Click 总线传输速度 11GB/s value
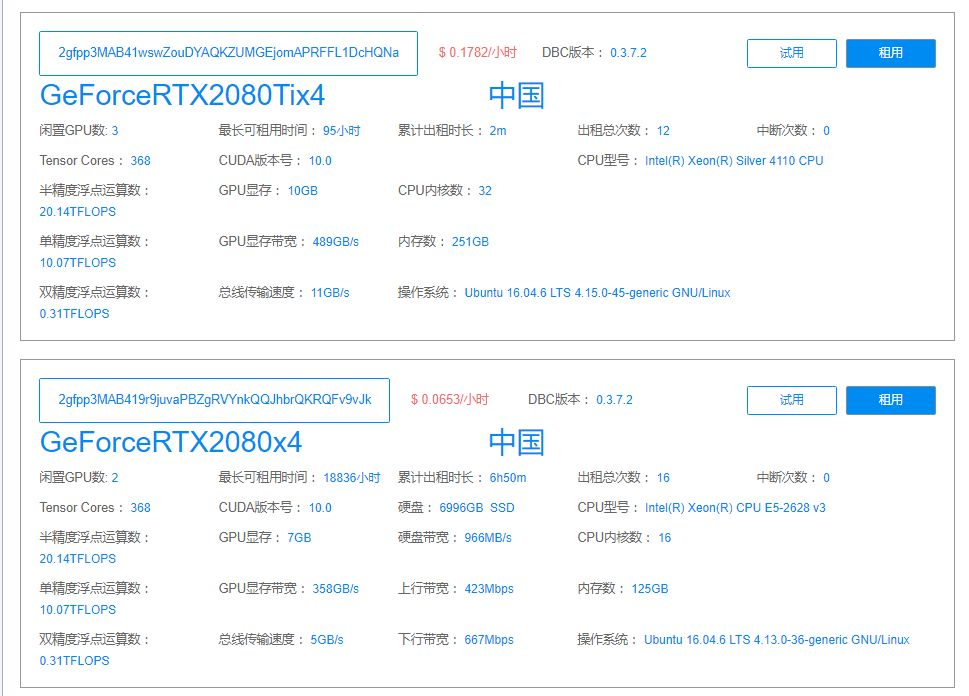 [x=330, y=292]
